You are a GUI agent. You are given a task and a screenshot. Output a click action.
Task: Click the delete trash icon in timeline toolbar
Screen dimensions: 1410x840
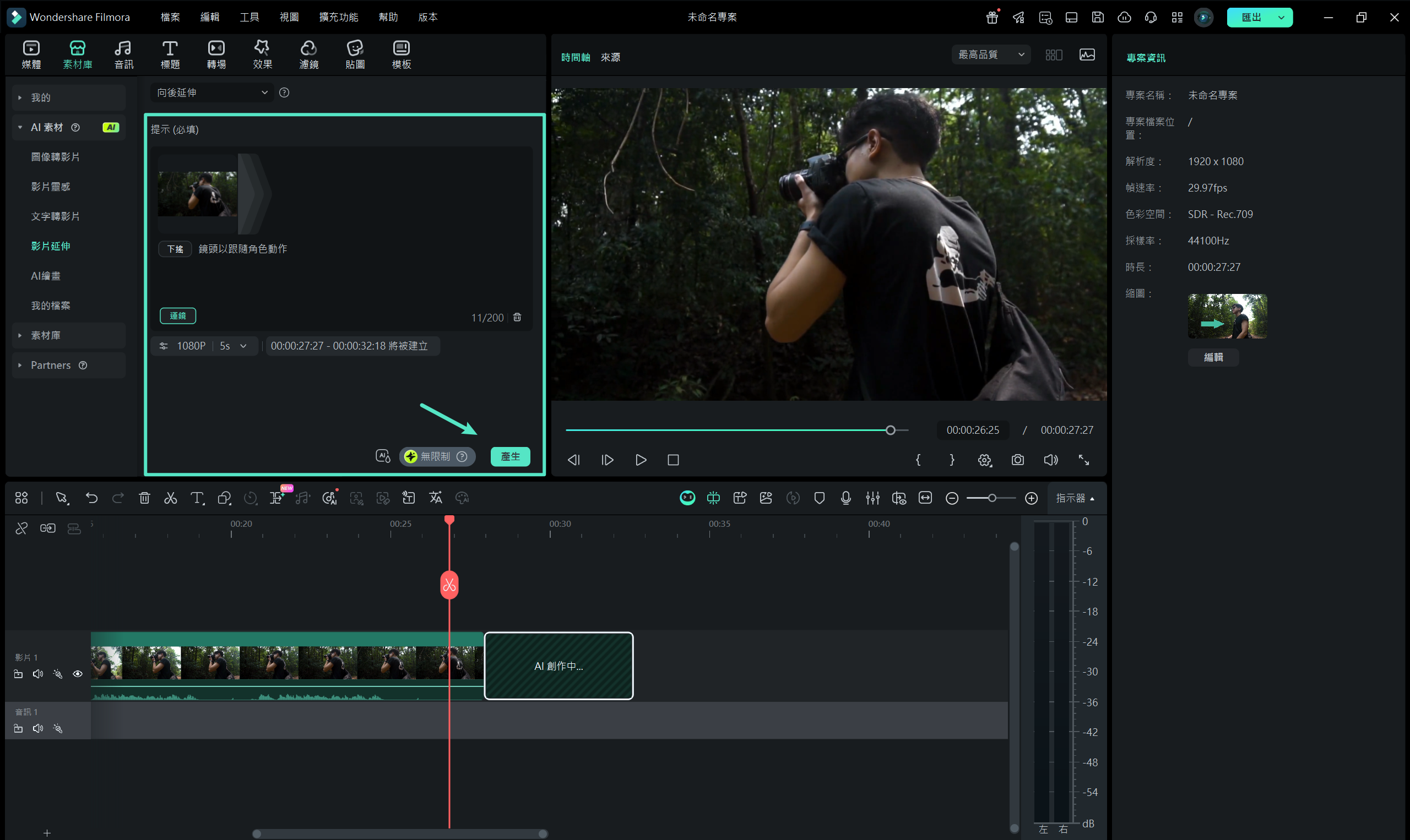[x=144, y=498]
